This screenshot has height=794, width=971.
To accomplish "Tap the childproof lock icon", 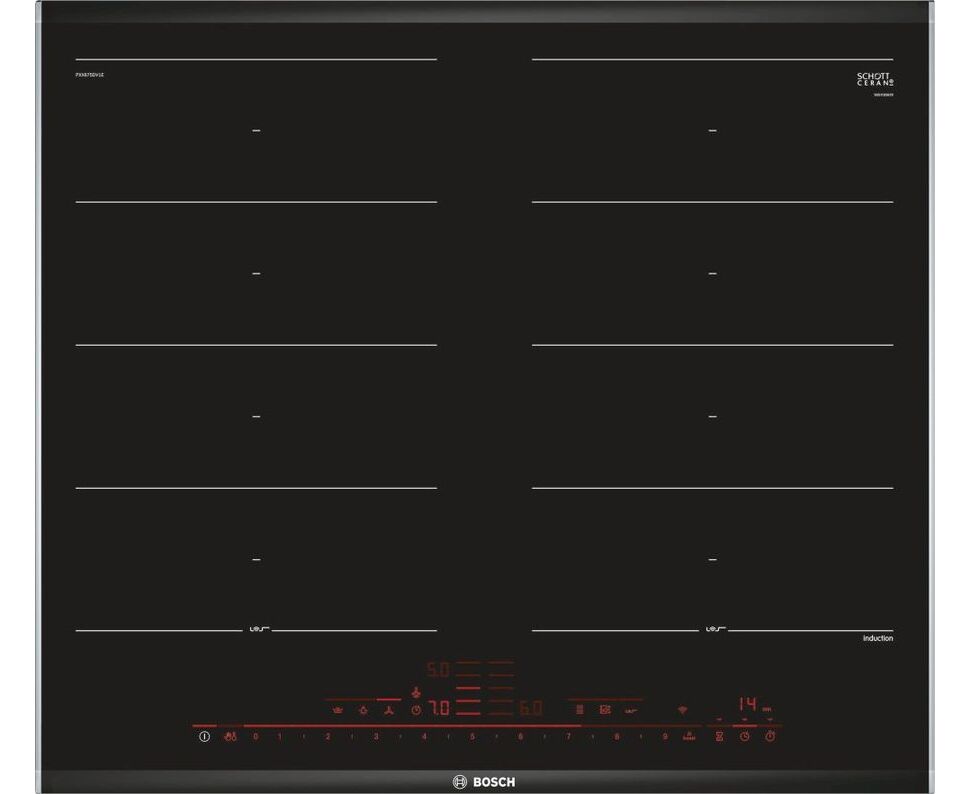I will [x=231, y=737].
